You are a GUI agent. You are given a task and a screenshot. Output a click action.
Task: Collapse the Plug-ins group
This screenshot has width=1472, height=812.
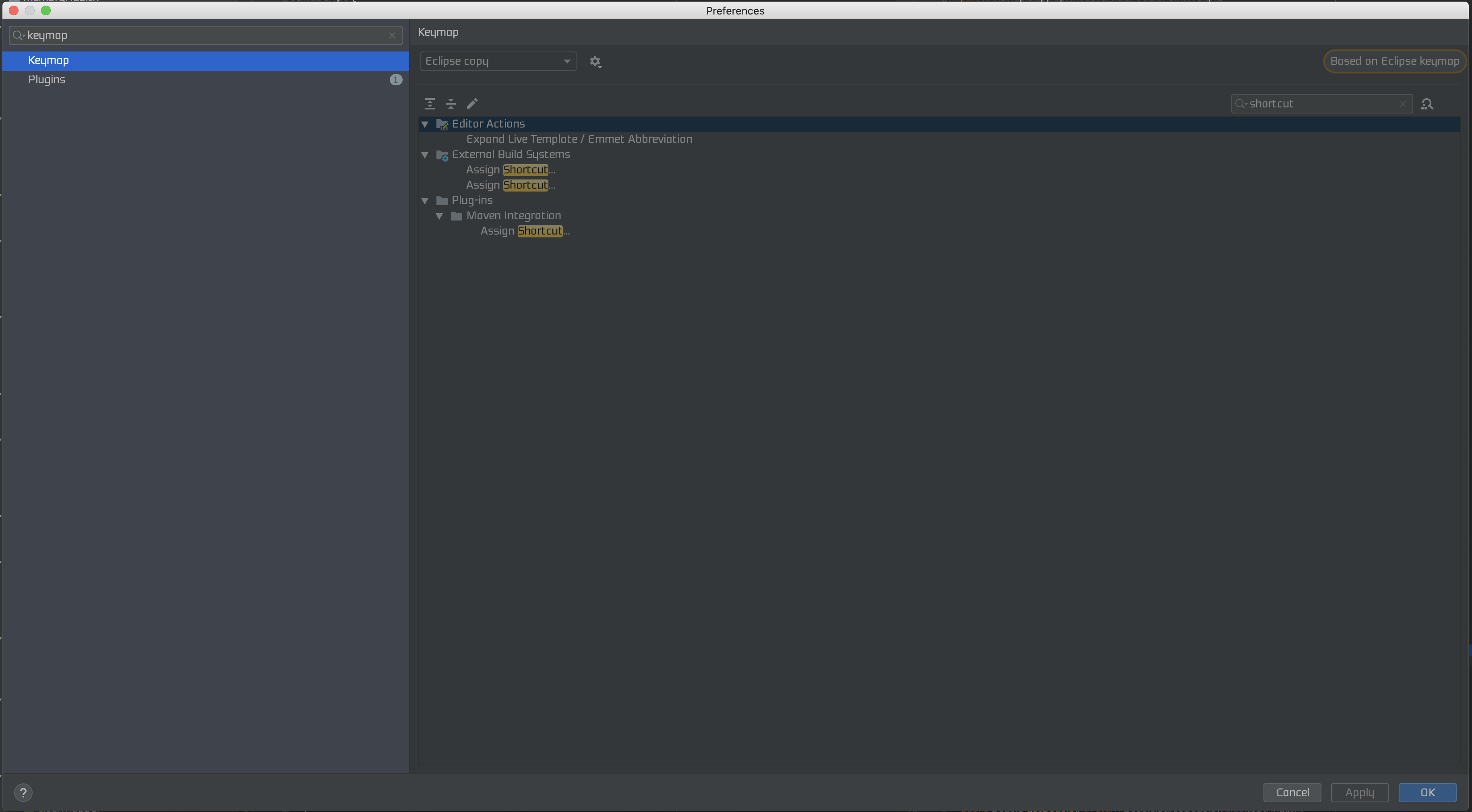(x=425, y=200)
